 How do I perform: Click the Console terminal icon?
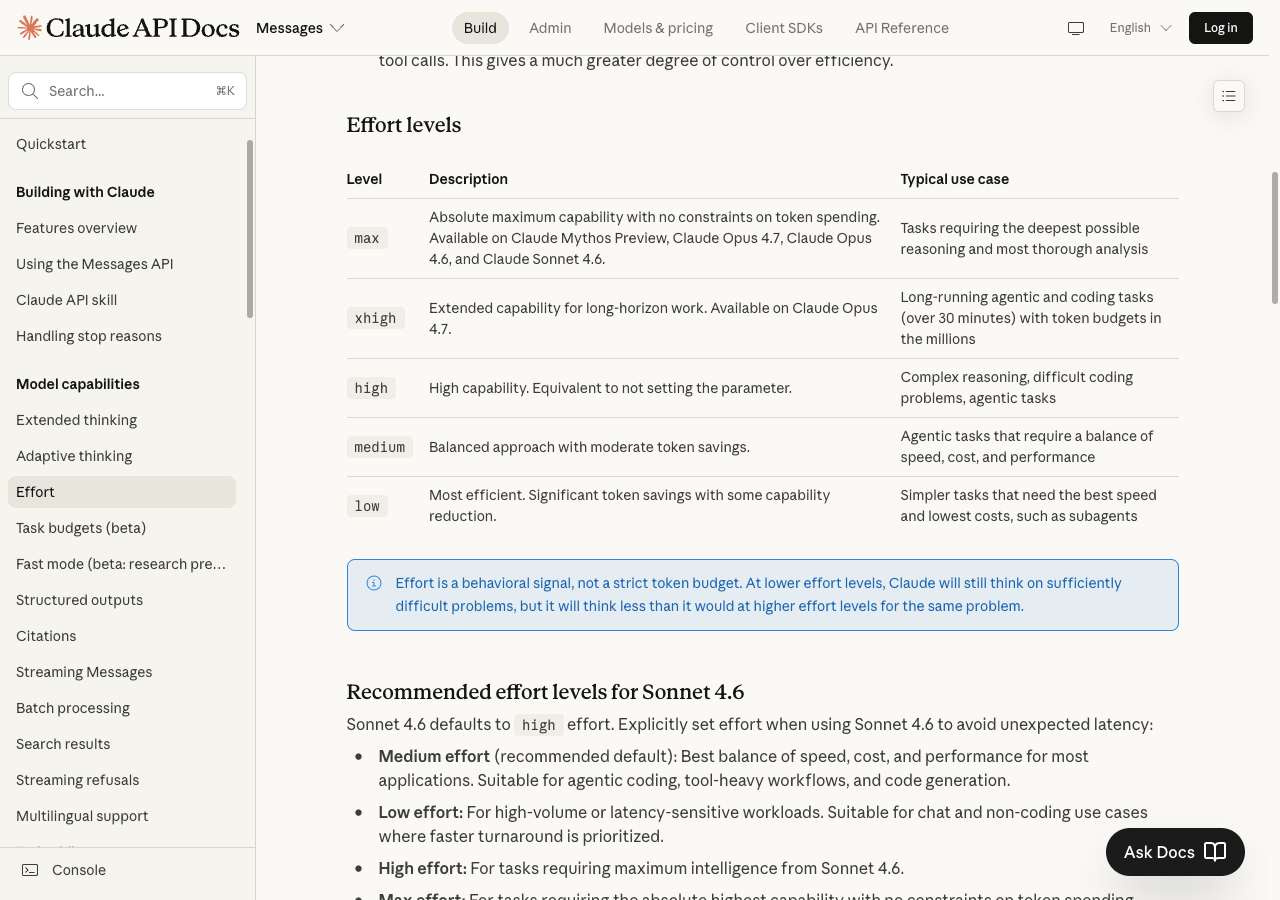point(30,870)
